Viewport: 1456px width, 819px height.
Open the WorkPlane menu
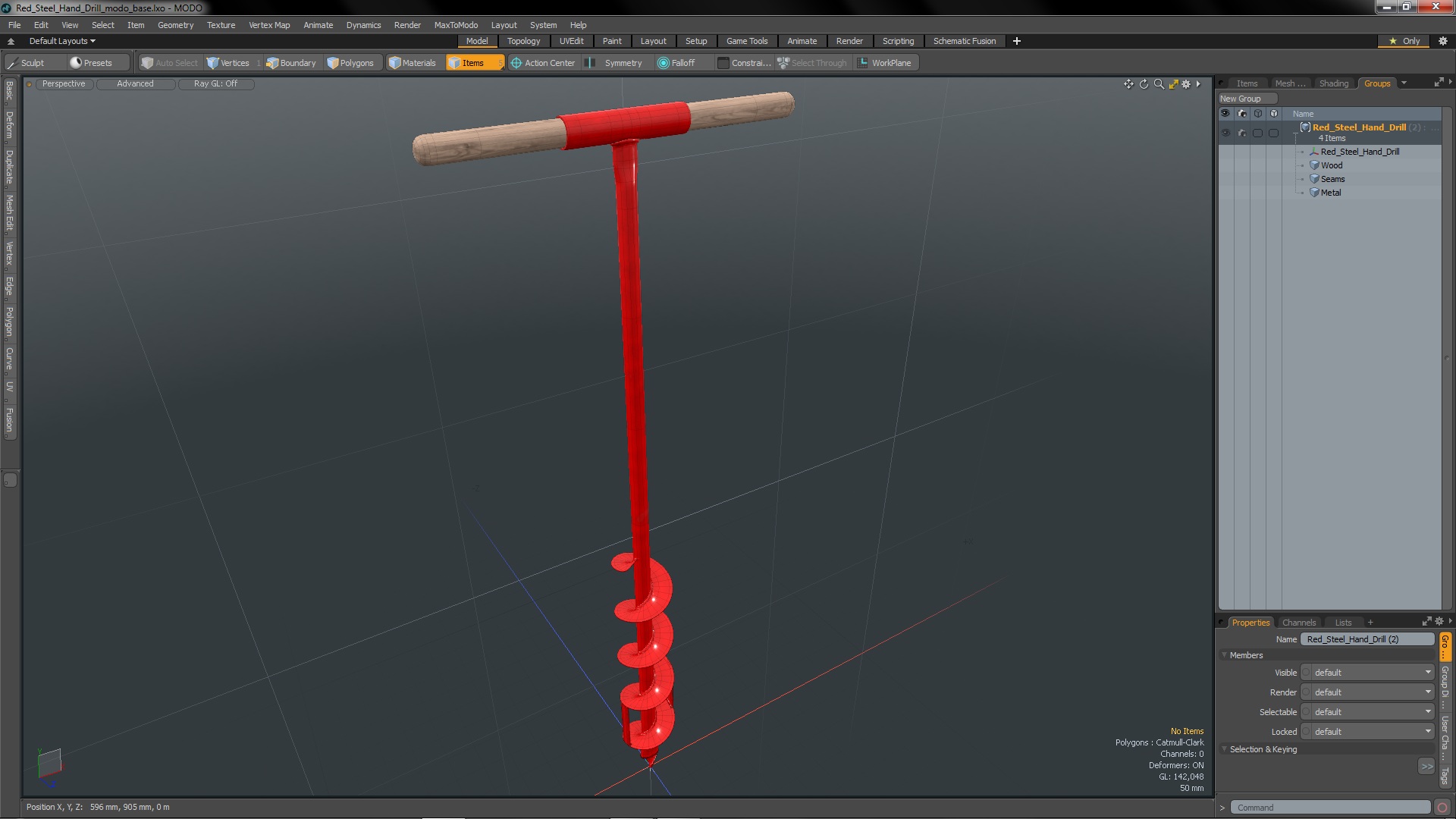point(885,63)
